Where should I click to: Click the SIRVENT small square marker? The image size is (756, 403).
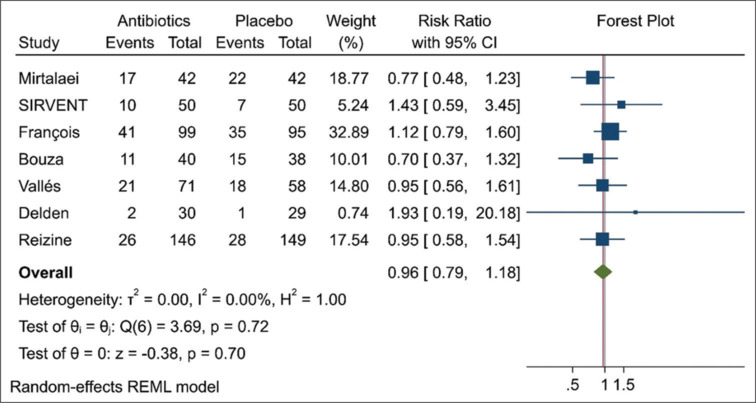coord(621,104)
